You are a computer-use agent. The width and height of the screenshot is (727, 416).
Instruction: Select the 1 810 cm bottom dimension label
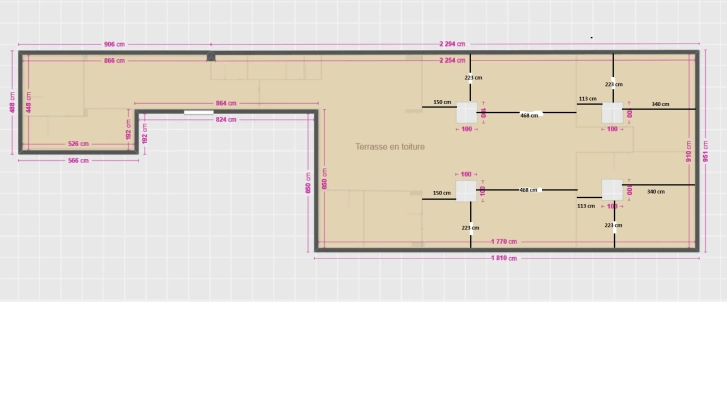504,258
